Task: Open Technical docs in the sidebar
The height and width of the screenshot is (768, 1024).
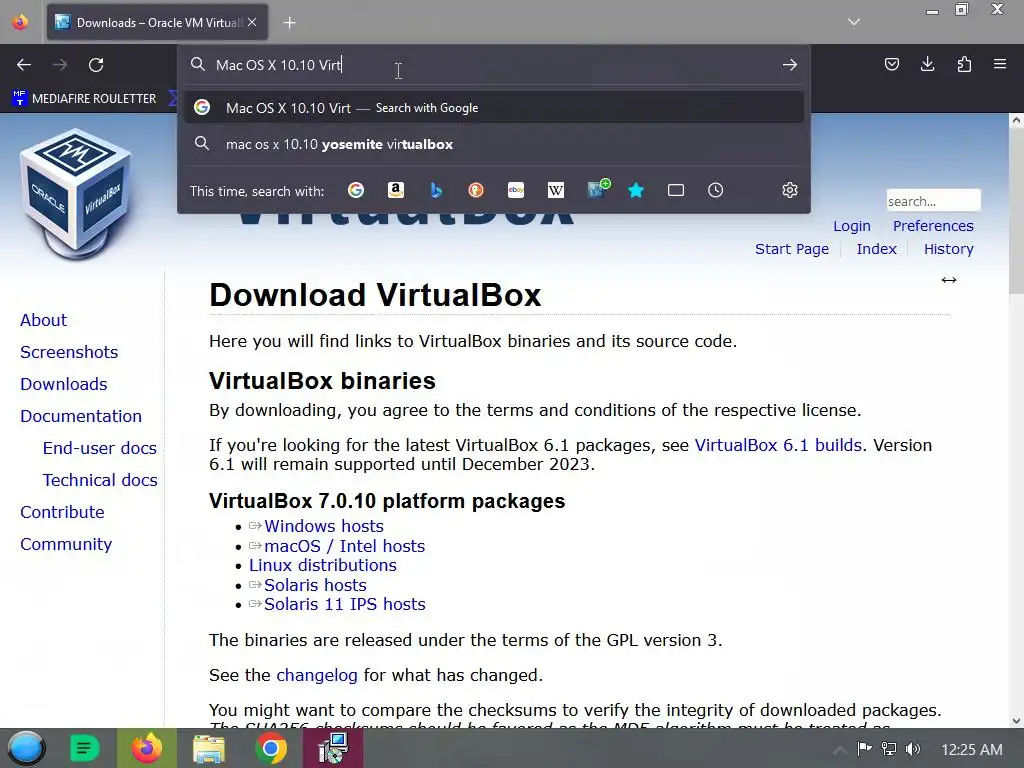Action: click(100, 480)
